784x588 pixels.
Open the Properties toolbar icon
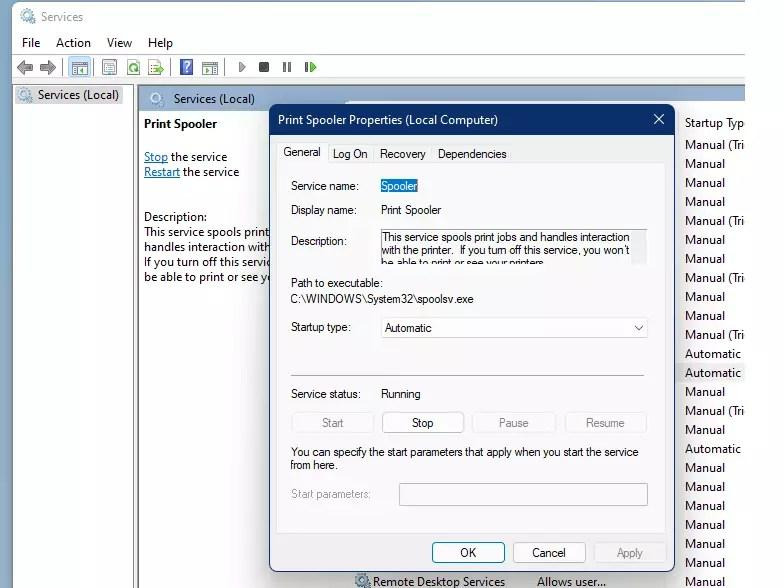pyautogui.click(x=109, y=67)
